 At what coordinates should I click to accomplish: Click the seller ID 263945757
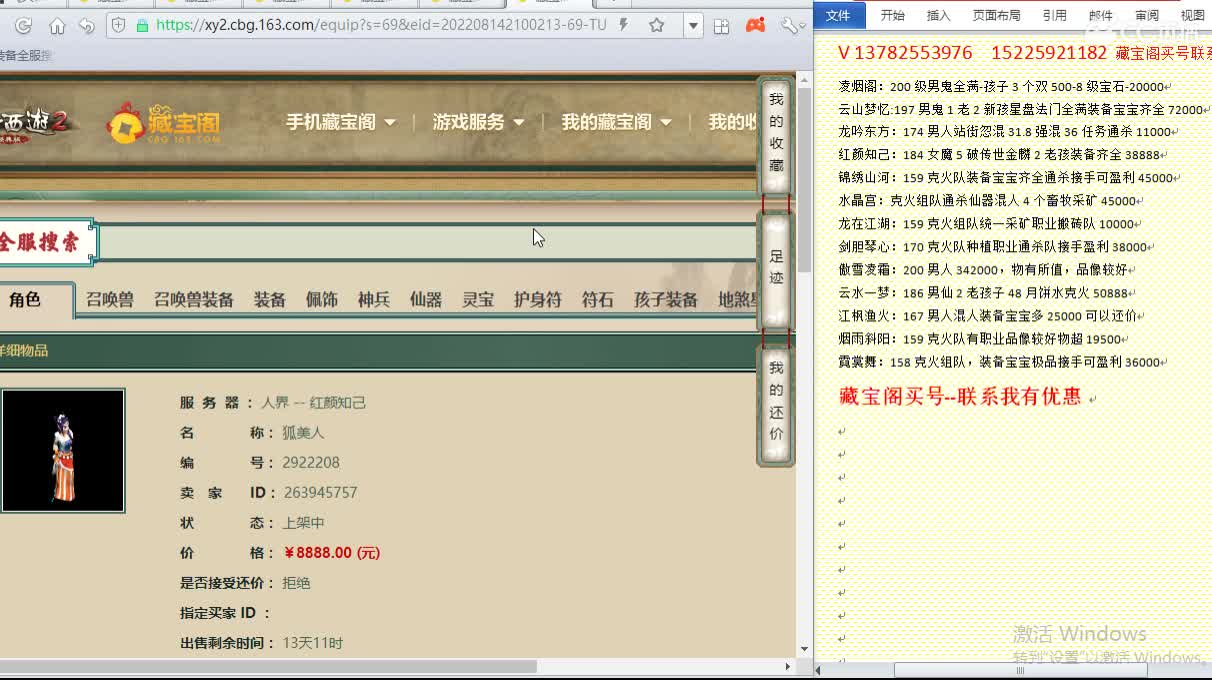(320, 493)
